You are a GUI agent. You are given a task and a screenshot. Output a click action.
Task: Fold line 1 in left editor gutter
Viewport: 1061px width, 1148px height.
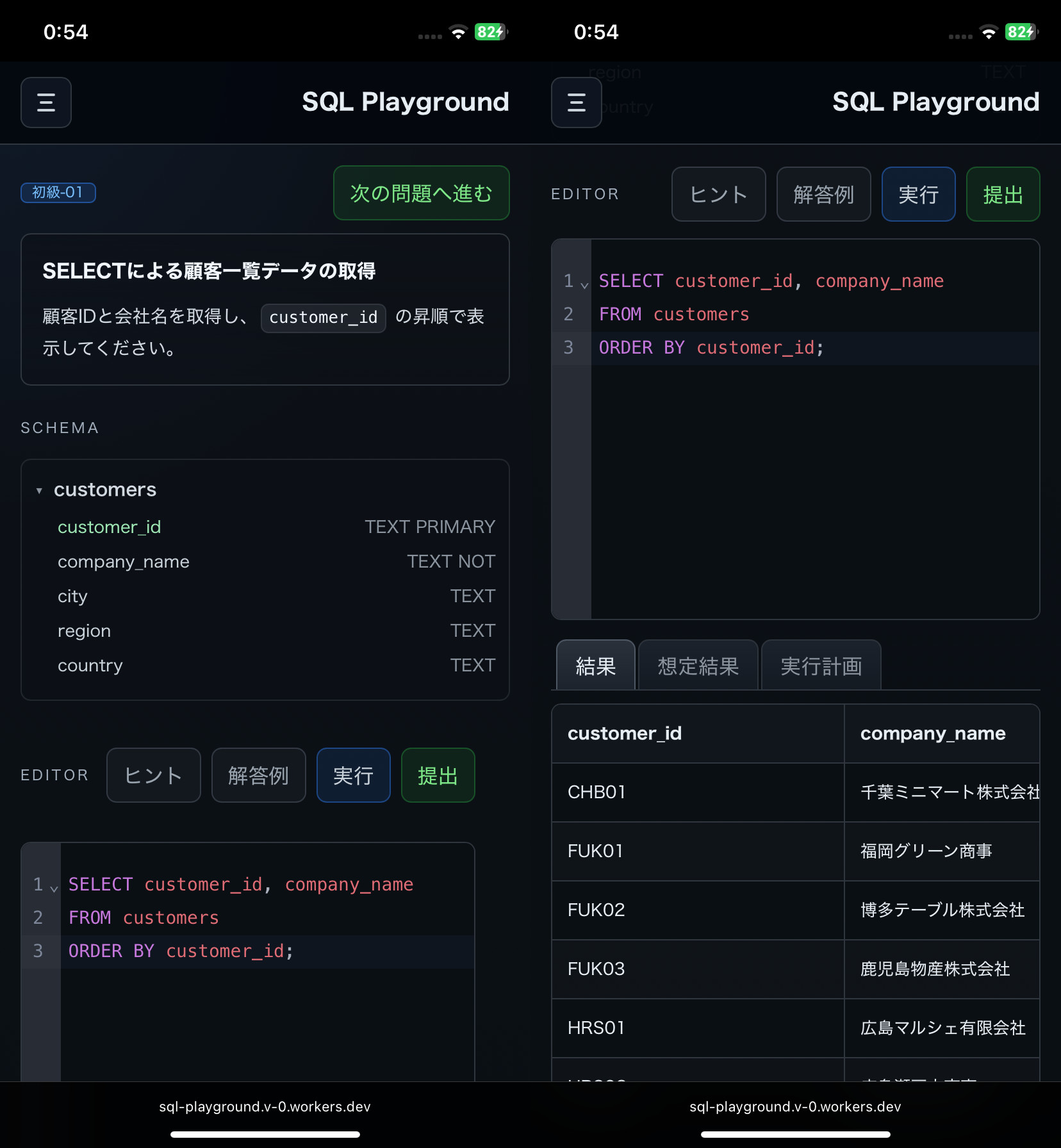54,889
